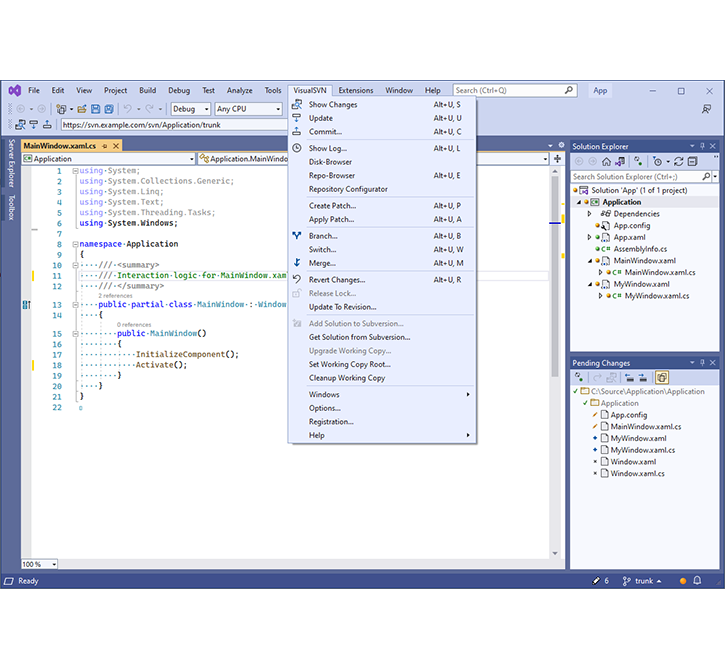Click the pencil changes count in status bar
The width and height of the screenshot is (725, 670).
[x=601, y=581]
